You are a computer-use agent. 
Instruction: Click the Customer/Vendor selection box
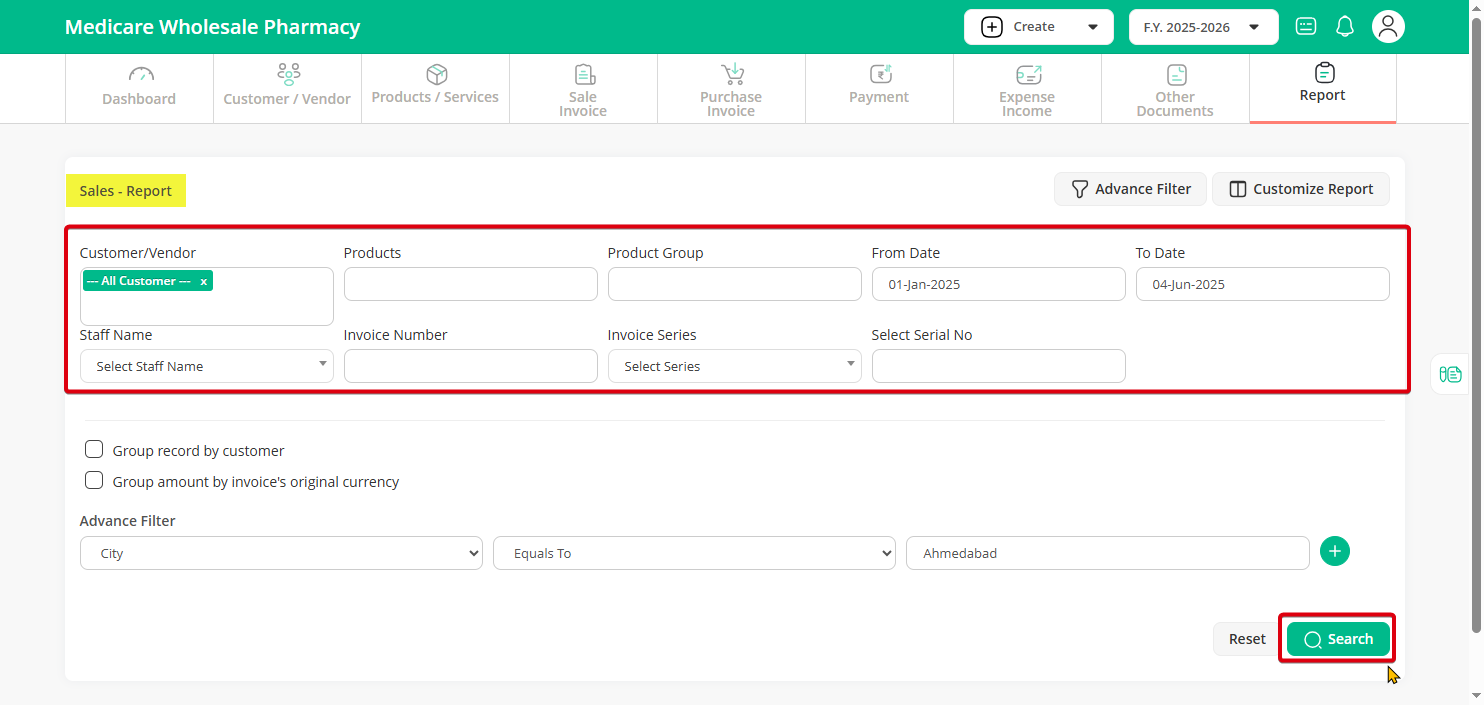coord(207,296)
